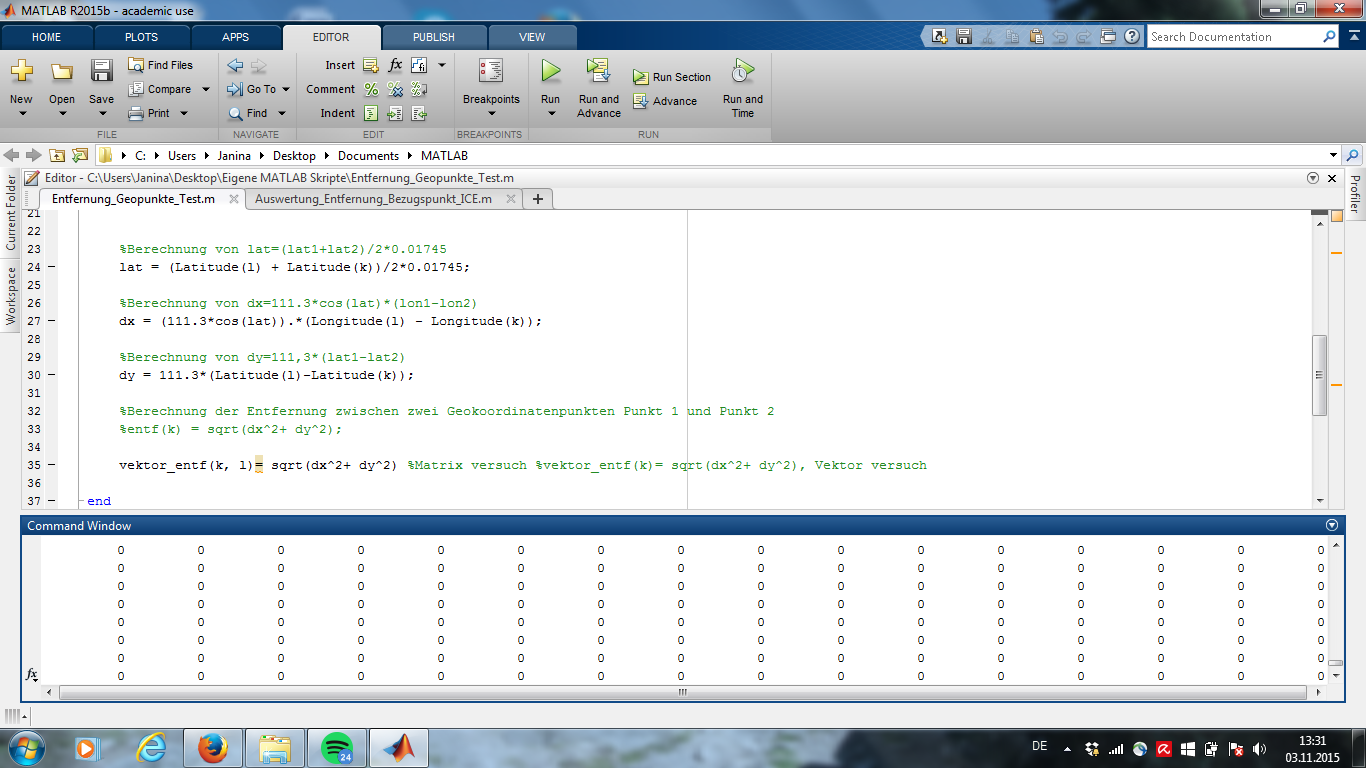1366x768 pixels.
Task: Click the Insert function fx icon
Action: pos(395,65)
